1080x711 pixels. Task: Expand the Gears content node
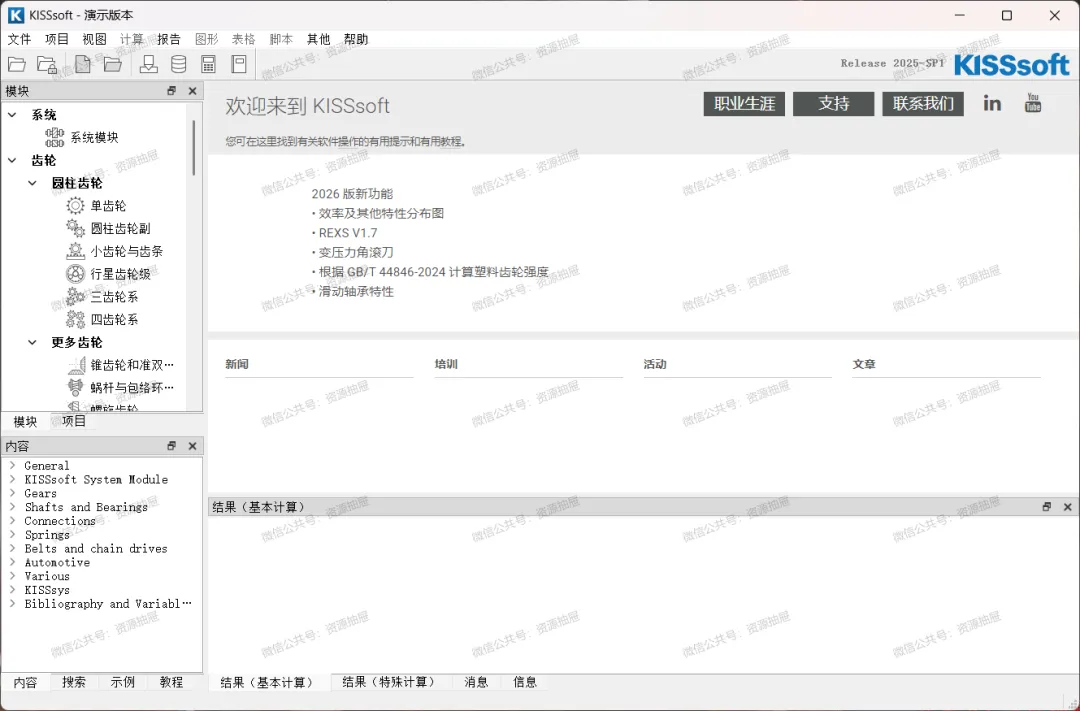(12, 493)
